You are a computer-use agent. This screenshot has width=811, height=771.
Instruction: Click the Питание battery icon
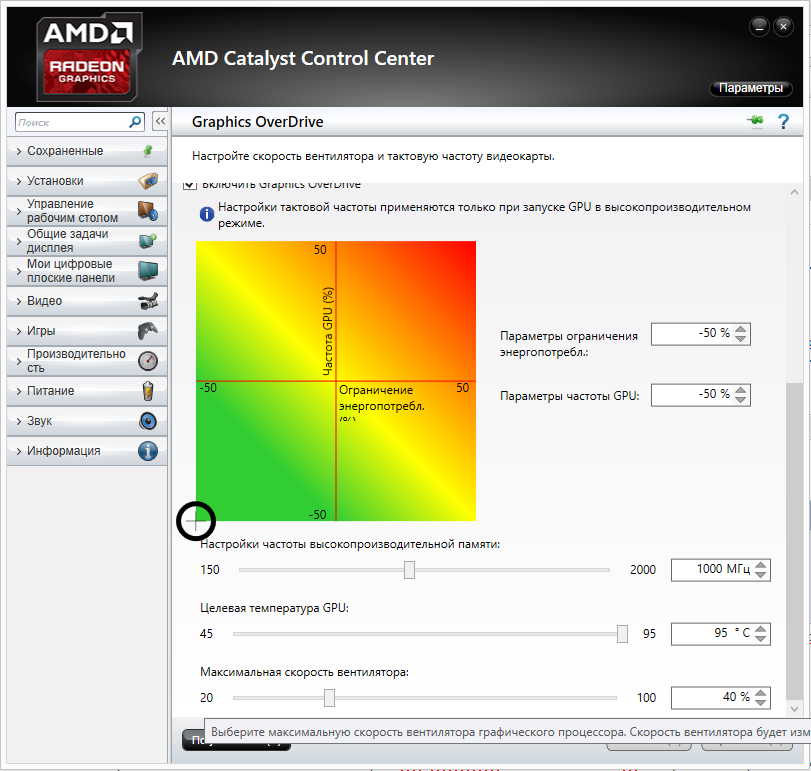click(x=148, y=391)
